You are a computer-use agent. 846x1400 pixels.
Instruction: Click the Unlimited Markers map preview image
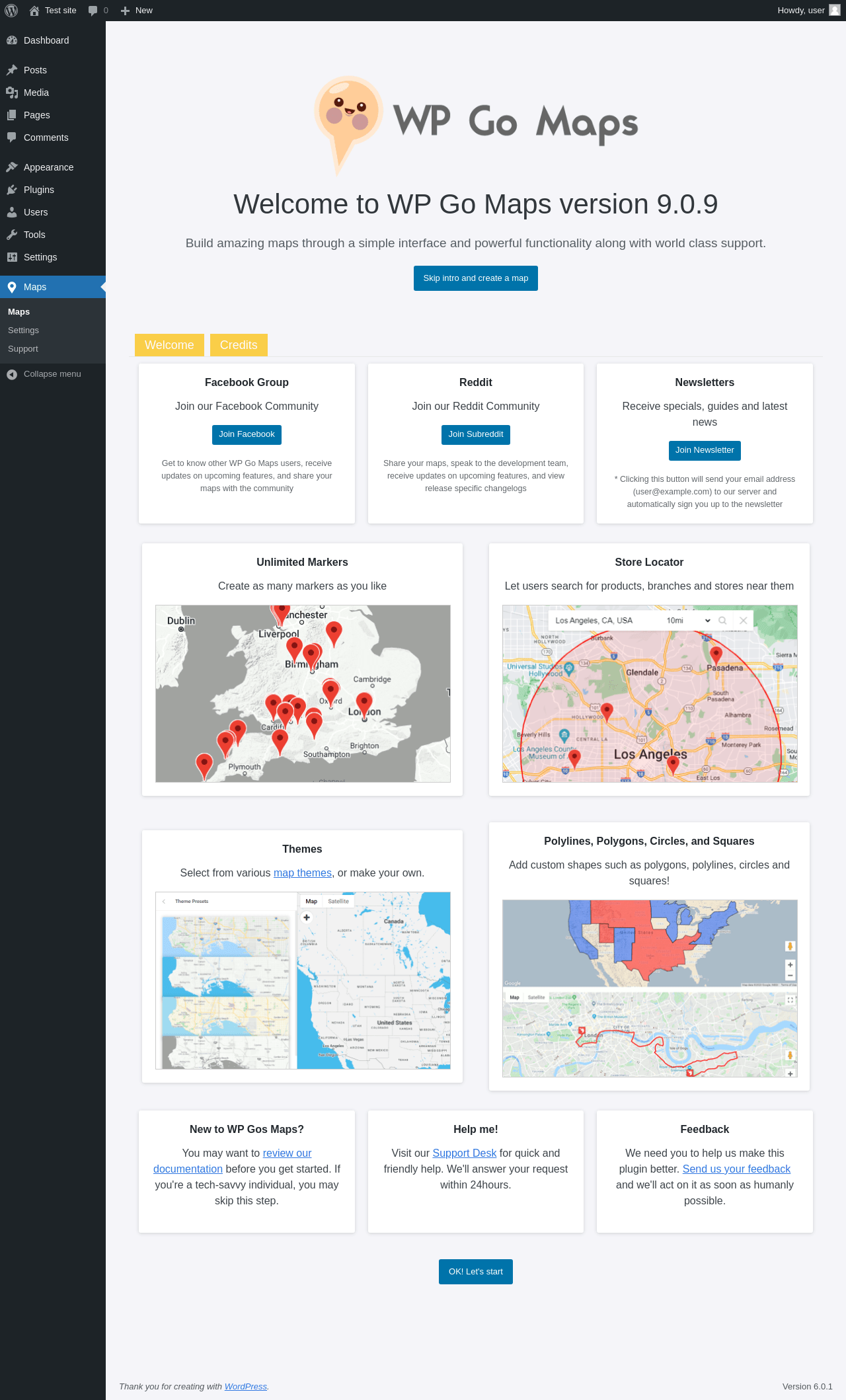coord(303,693)
